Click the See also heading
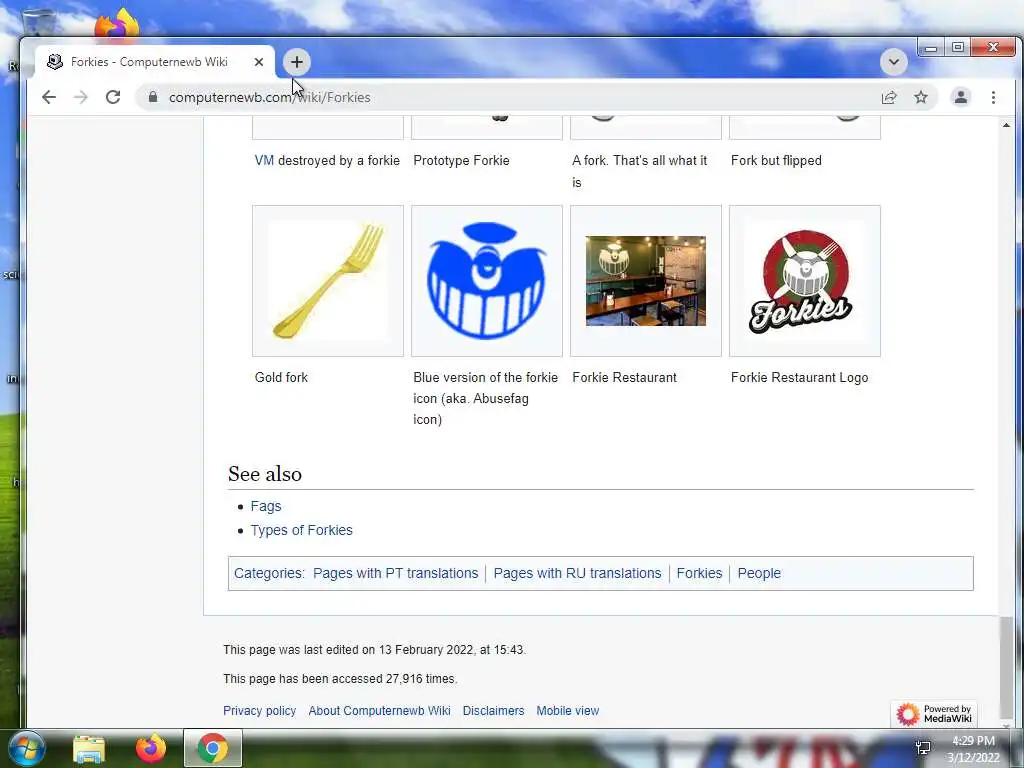Screen dimensions: 1024x768 click(264, 474)
